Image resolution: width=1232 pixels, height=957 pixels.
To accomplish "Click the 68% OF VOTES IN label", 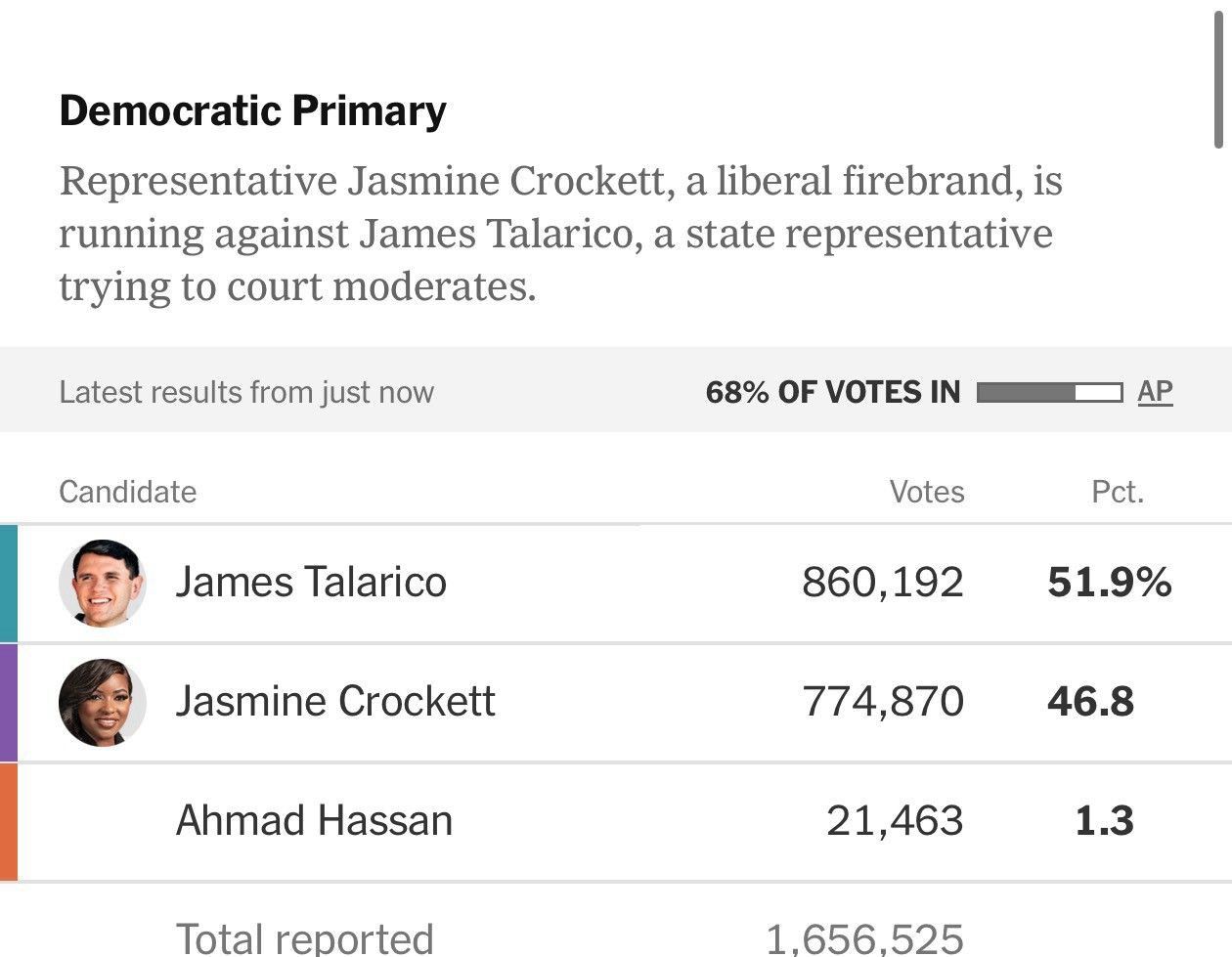I will click(833, 392).
